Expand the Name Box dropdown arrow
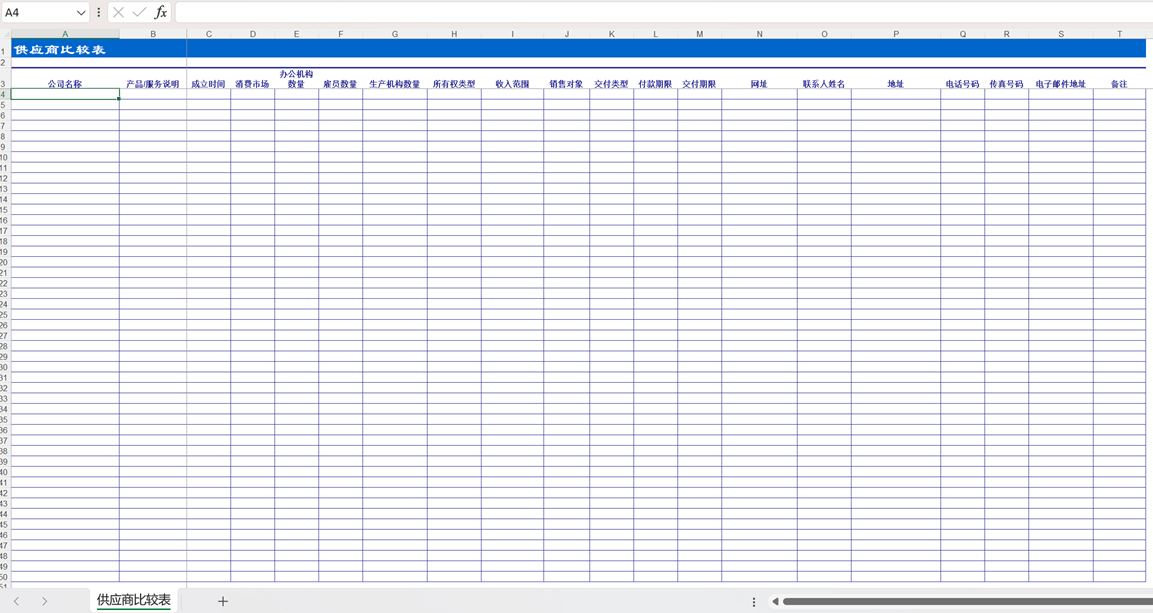This screenshot has height=613, width=1153. 81,13
